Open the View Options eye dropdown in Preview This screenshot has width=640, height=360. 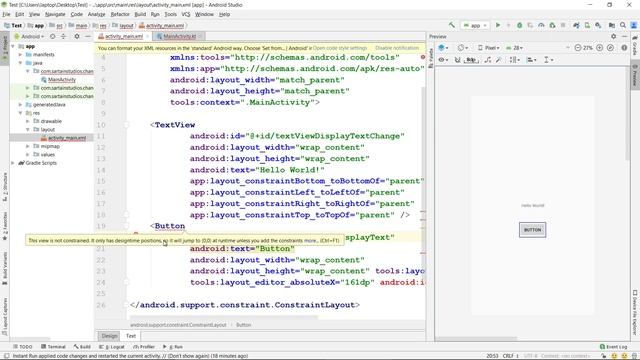click(443, 60)
